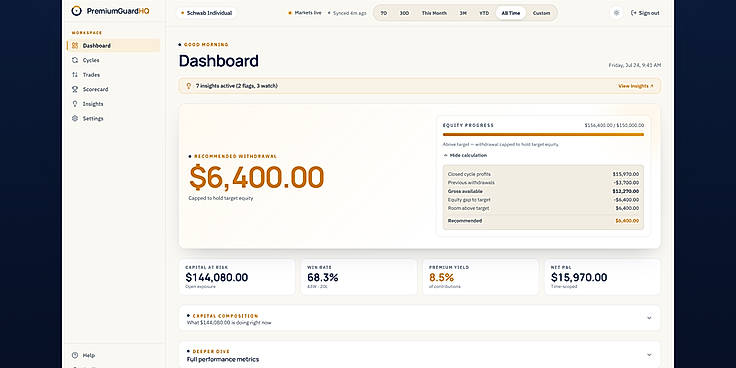This screenshot has width=736, height=368.
Task: Go to Cycles page
Action: click(114, 60)
